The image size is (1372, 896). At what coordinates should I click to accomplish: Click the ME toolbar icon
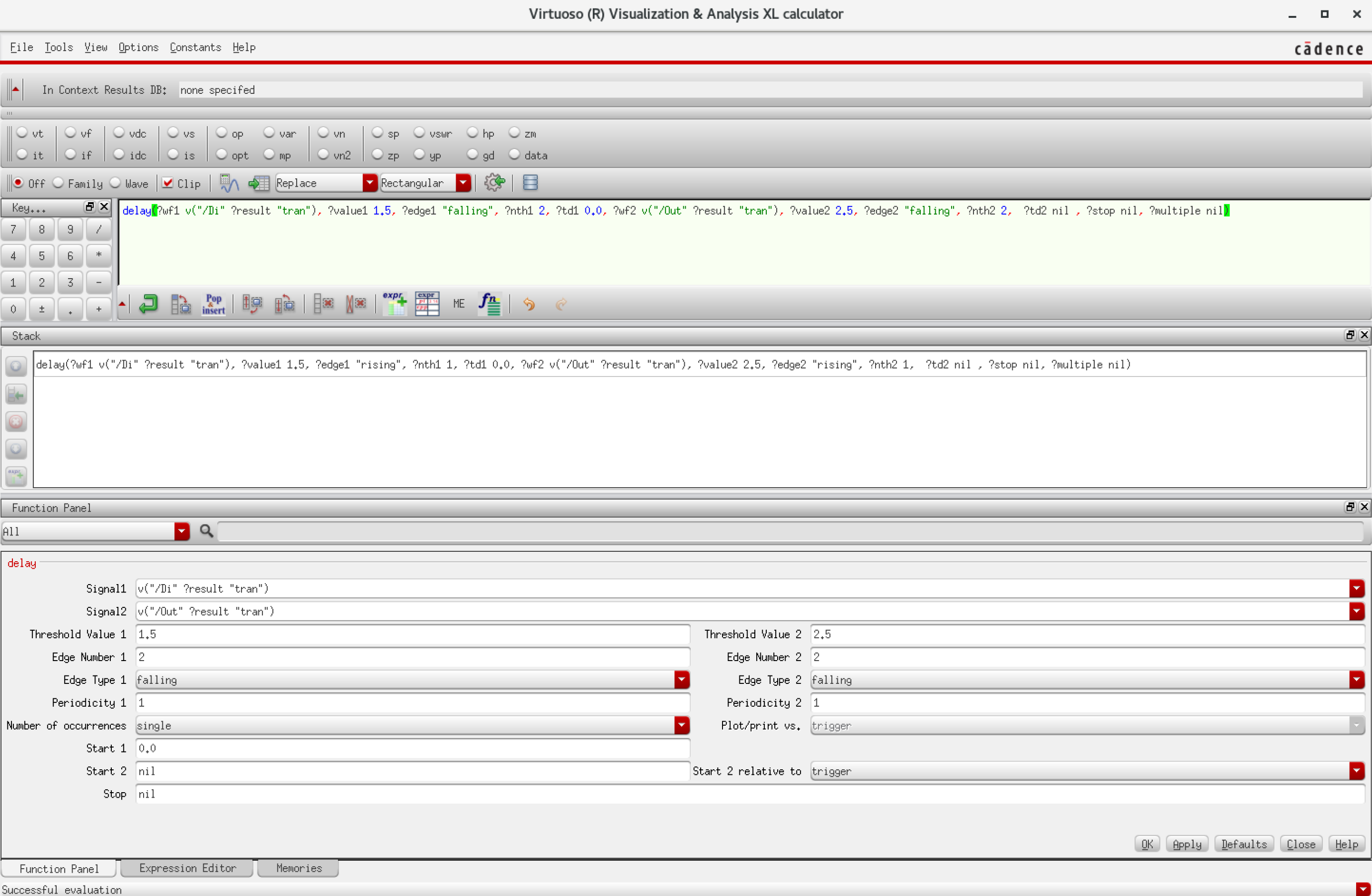(x=458, y=303)
